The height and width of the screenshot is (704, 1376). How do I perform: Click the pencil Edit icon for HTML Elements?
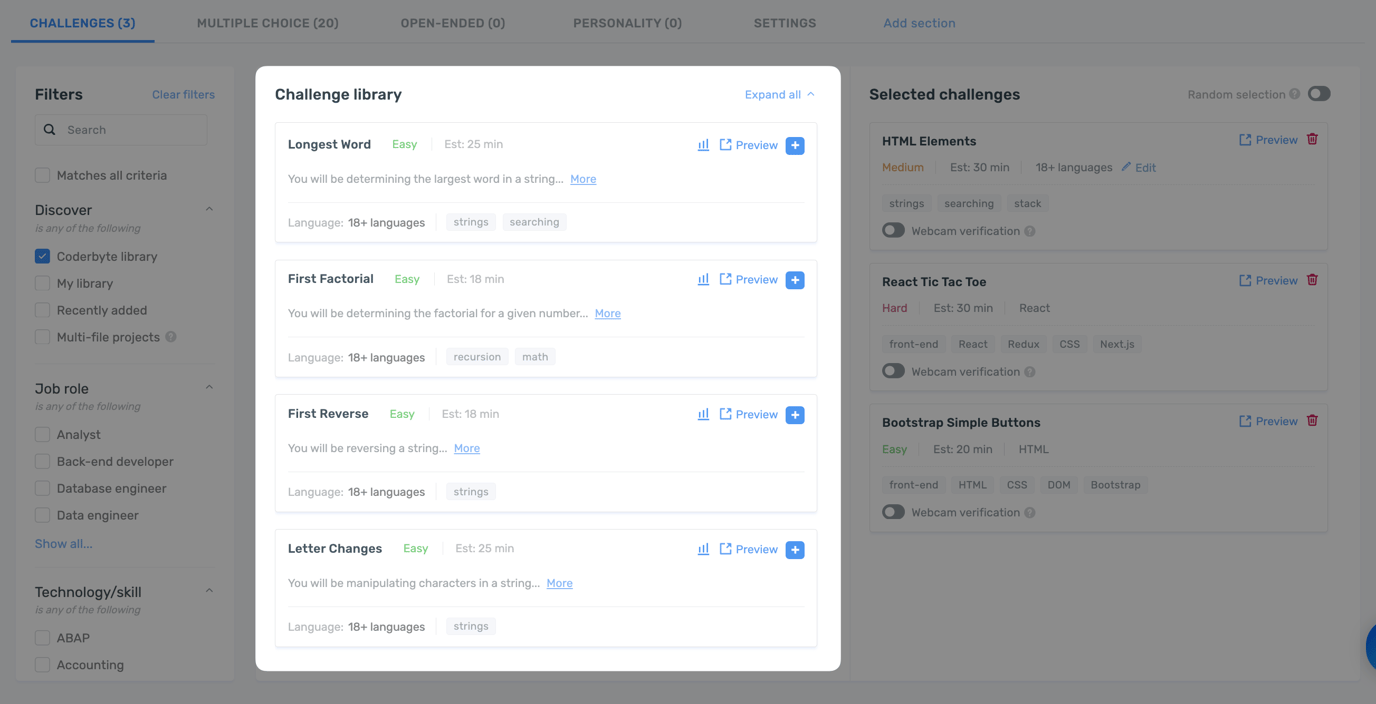(1127, 167)
